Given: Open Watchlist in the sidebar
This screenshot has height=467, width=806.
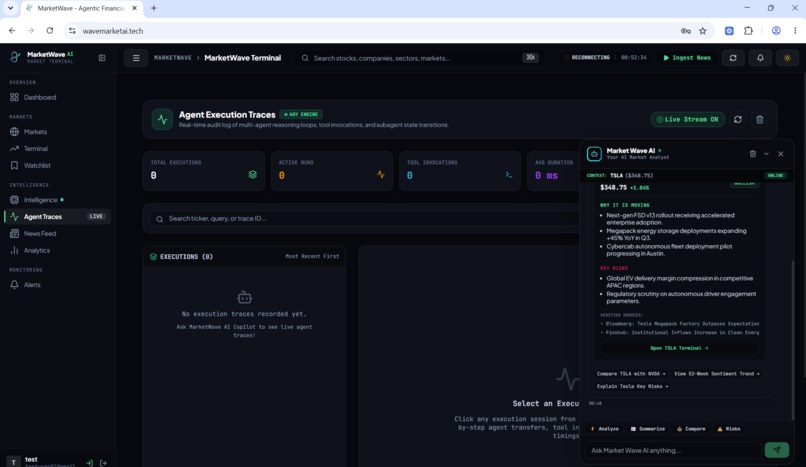Looking at the screenshot, I should click(x=58, y=165).
